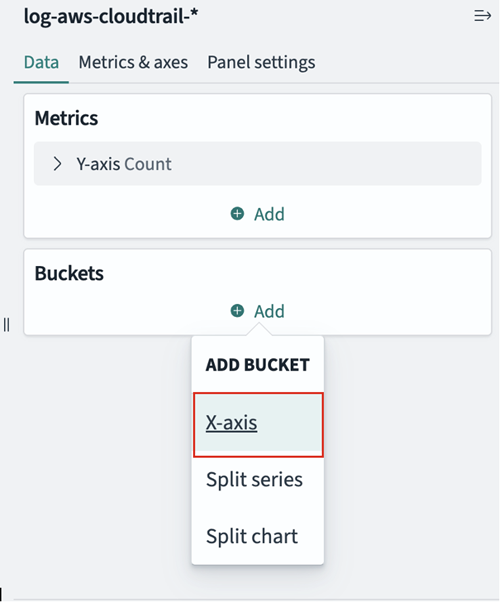Click the ADD BUCKET popover header

click(x=257, y=365)
